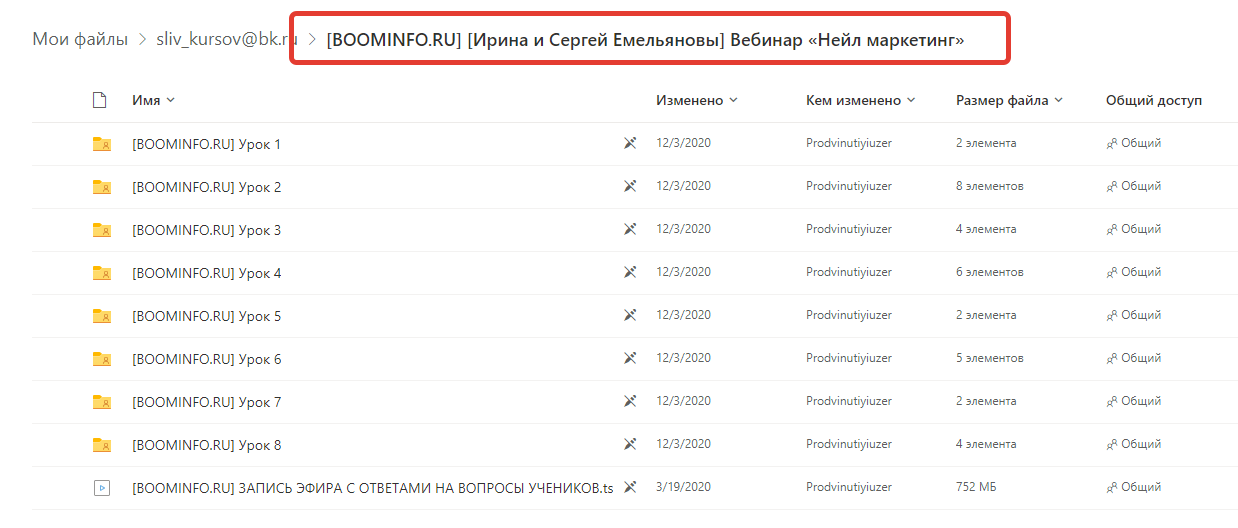
Task: Select the Урок 4 folder icon
Action: point(101,273)
